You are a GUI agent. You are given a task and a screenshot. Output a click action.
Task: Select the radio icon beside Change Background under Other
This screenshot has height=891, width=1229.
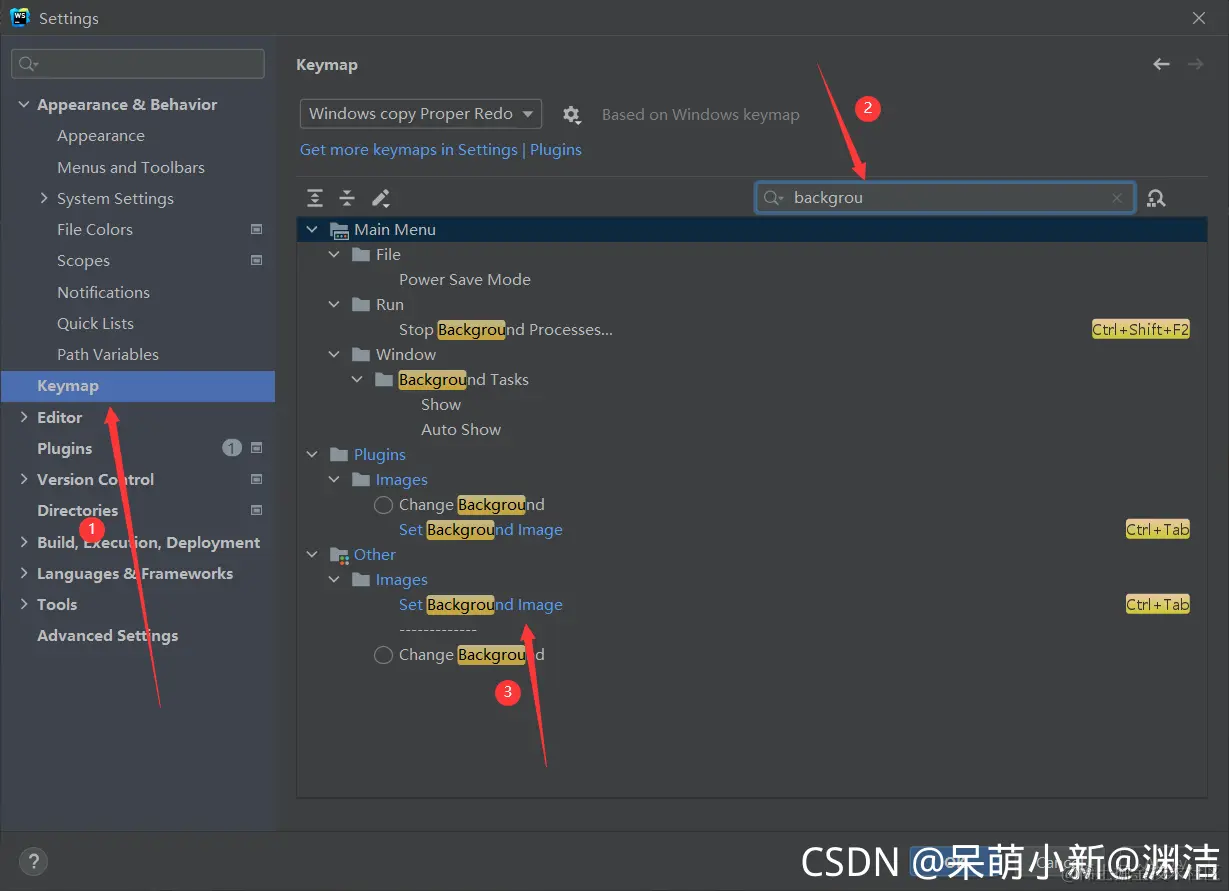click(383, 655)
